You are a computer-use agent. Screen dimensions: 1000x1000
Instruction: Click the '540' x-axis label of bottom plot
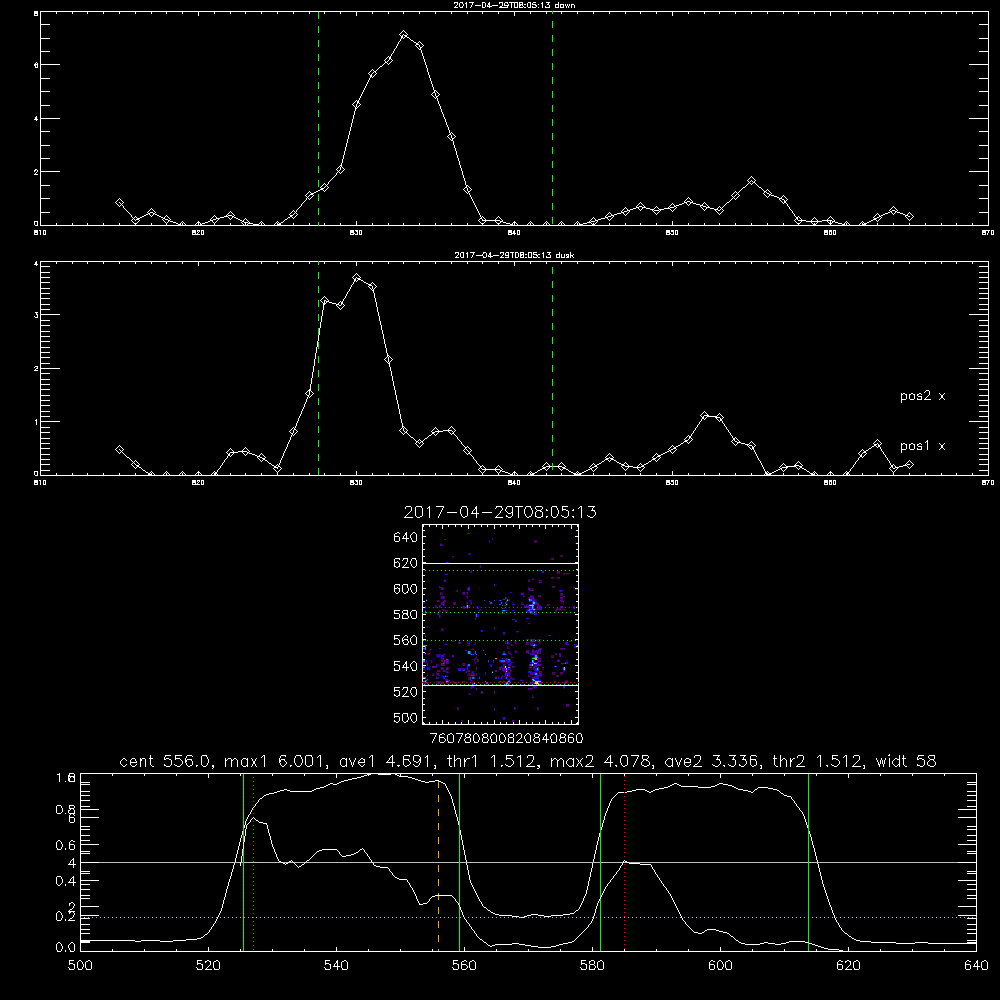click(x=336, y=966)
